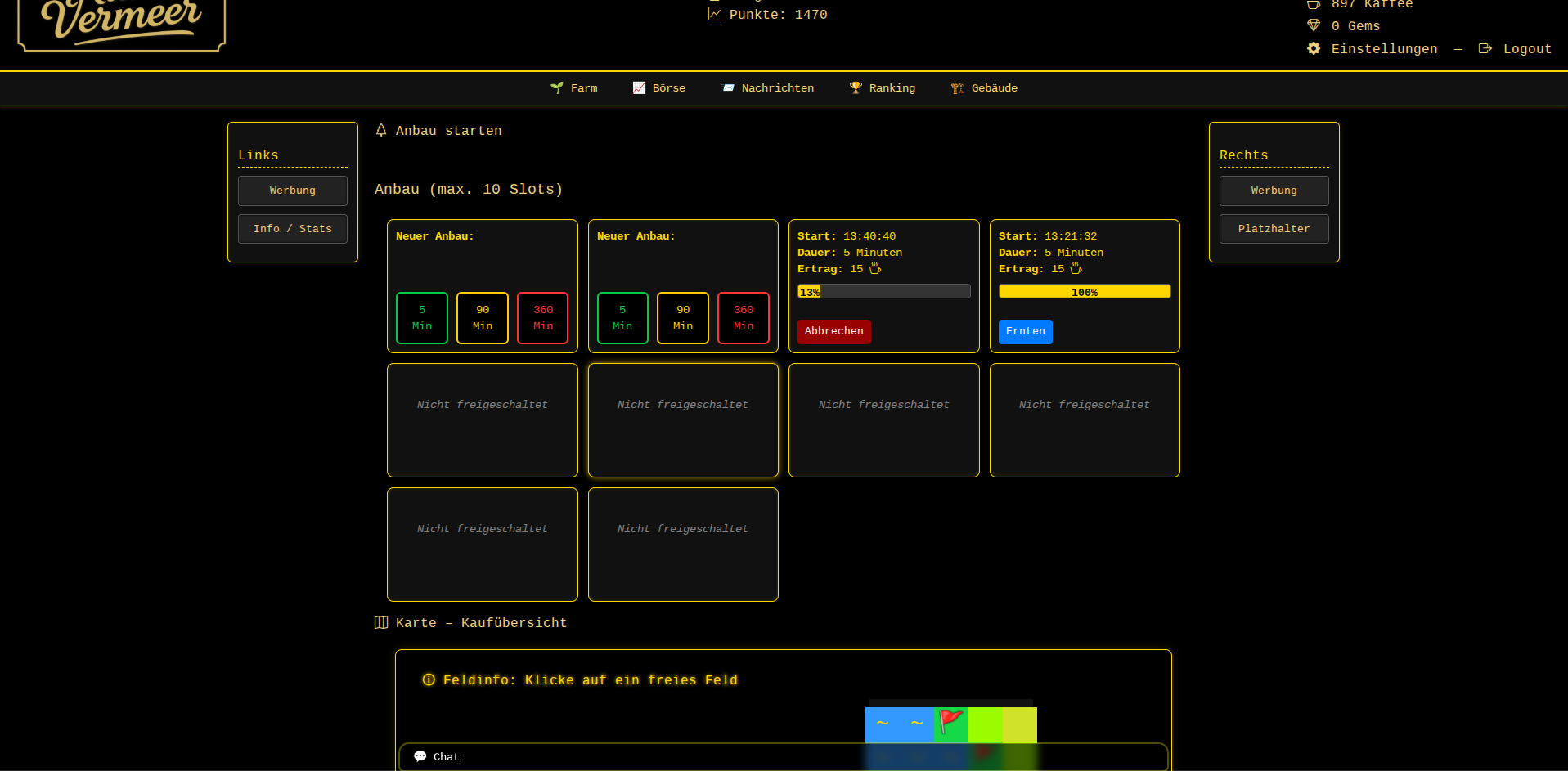Click the 13% progress bar
The width and height of the screenshot is (1568, 771).
(x=883, y=291)
